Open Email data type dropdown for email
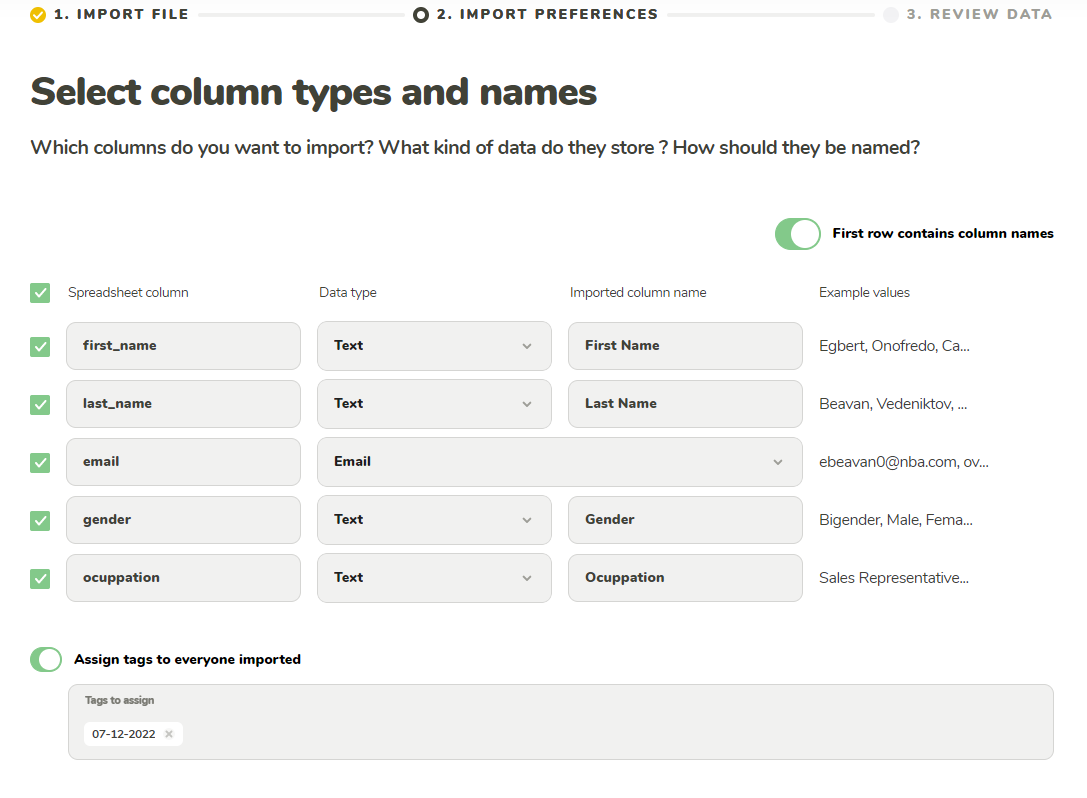This screenshot has width=1087, height=798. click(x=559, y=462)
